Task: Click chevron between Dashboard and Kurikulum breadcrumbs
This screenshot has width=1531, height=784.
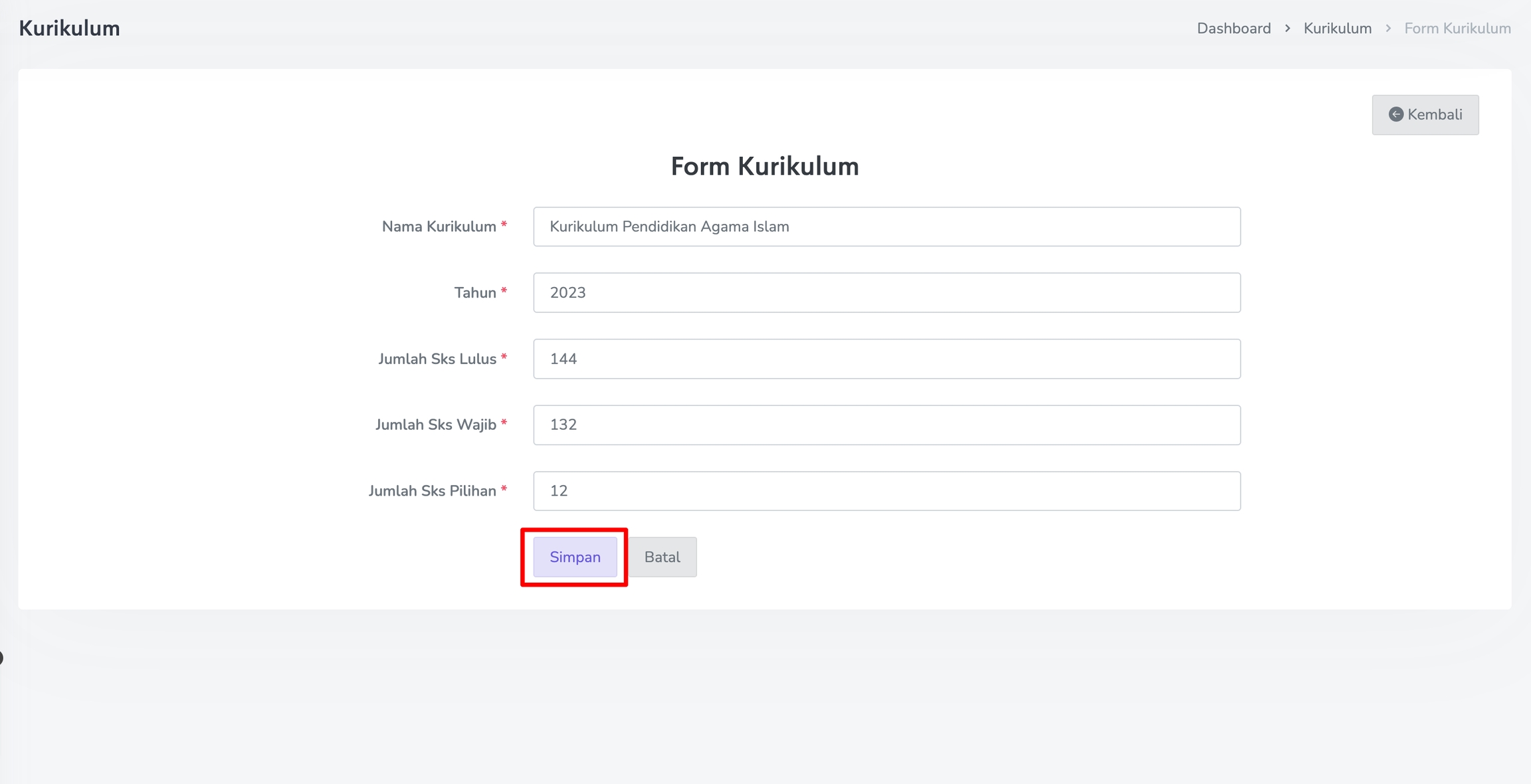Action: coord(1287,29)
